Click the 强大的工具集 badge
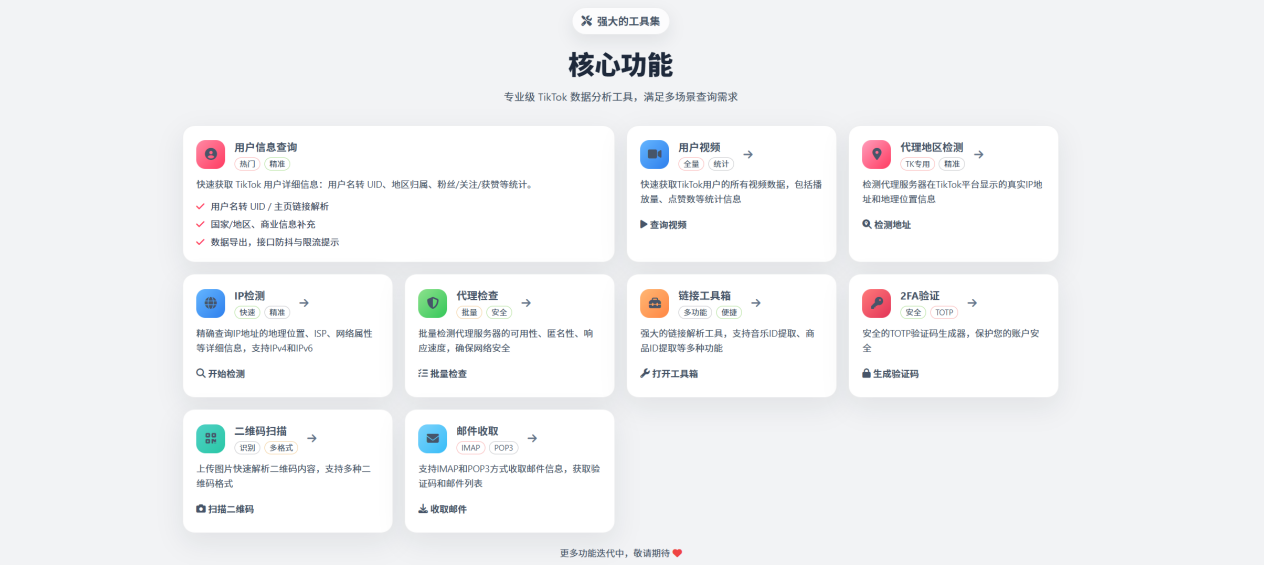 pos(621,21)
